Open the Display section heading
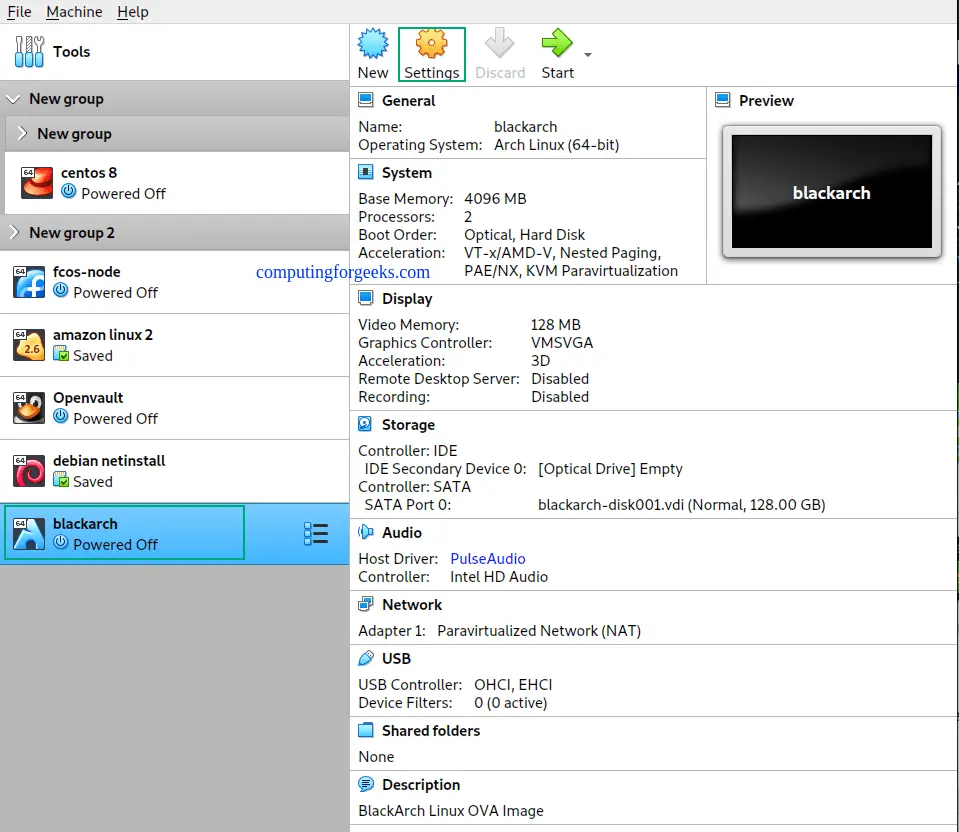 pos(407,299)
